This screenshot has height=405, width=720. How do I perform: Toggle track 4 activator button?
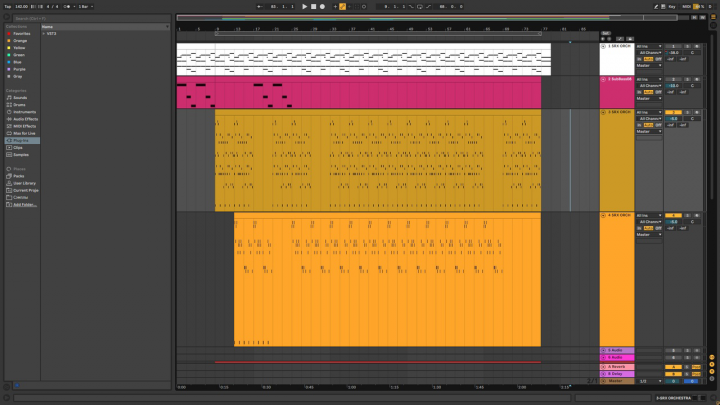click(x=673, y=215)
